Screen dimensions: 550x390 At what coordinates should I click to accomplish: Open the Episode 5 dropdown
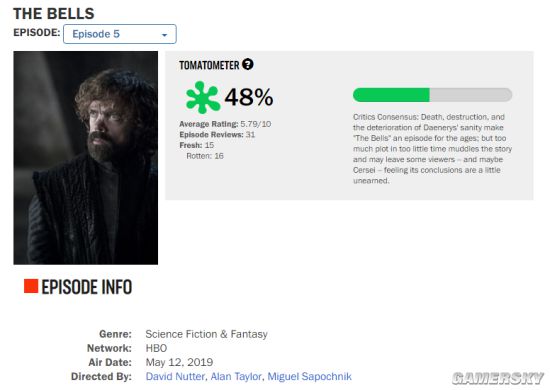tap(120, 34)
